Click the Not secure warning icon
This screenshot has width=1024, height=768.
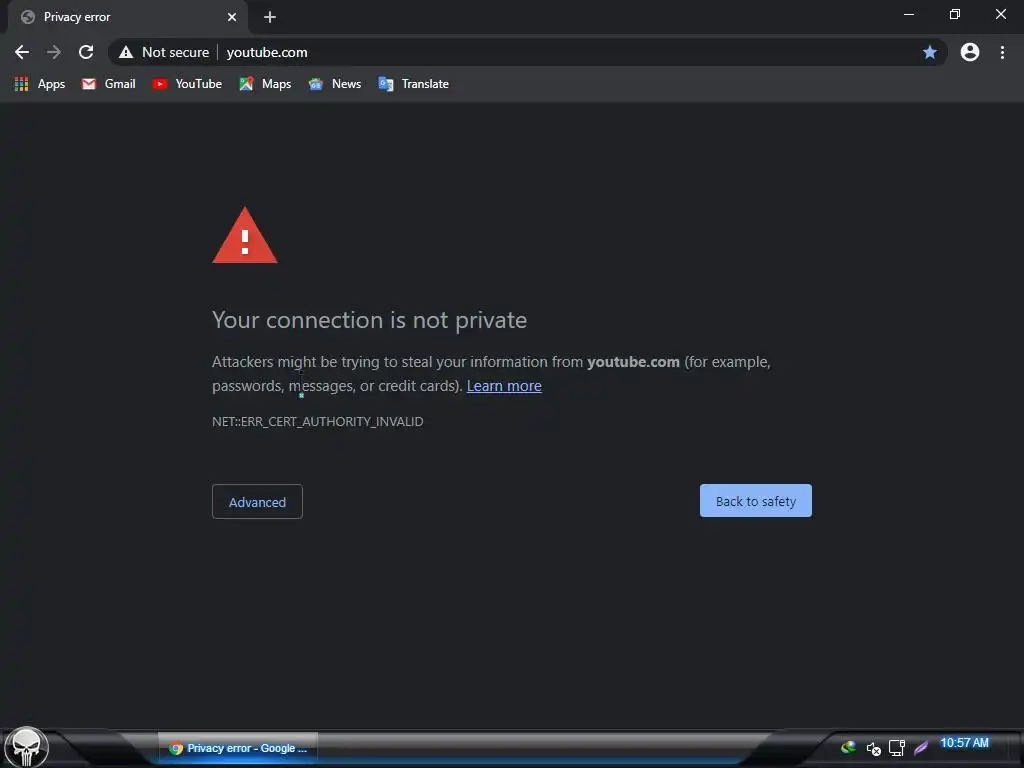tap(126, 52)
